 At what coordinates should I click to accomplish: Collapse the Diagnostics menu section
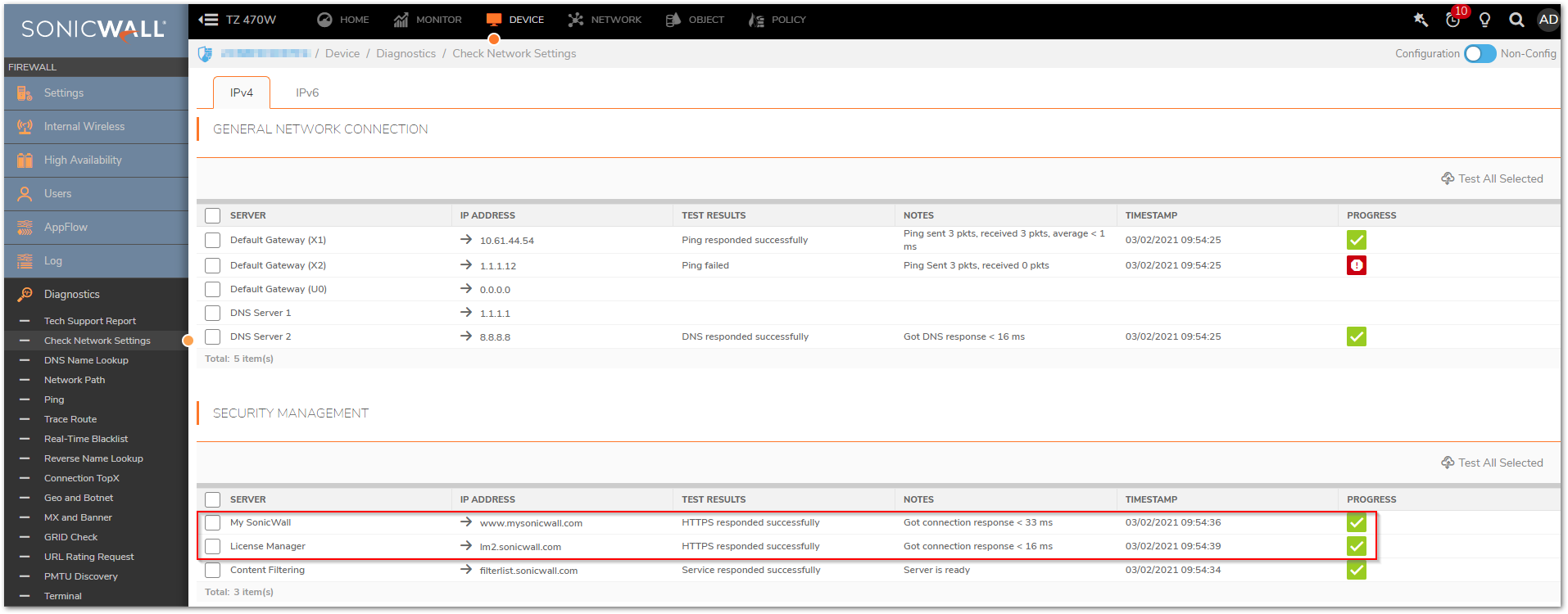[72, 295]
